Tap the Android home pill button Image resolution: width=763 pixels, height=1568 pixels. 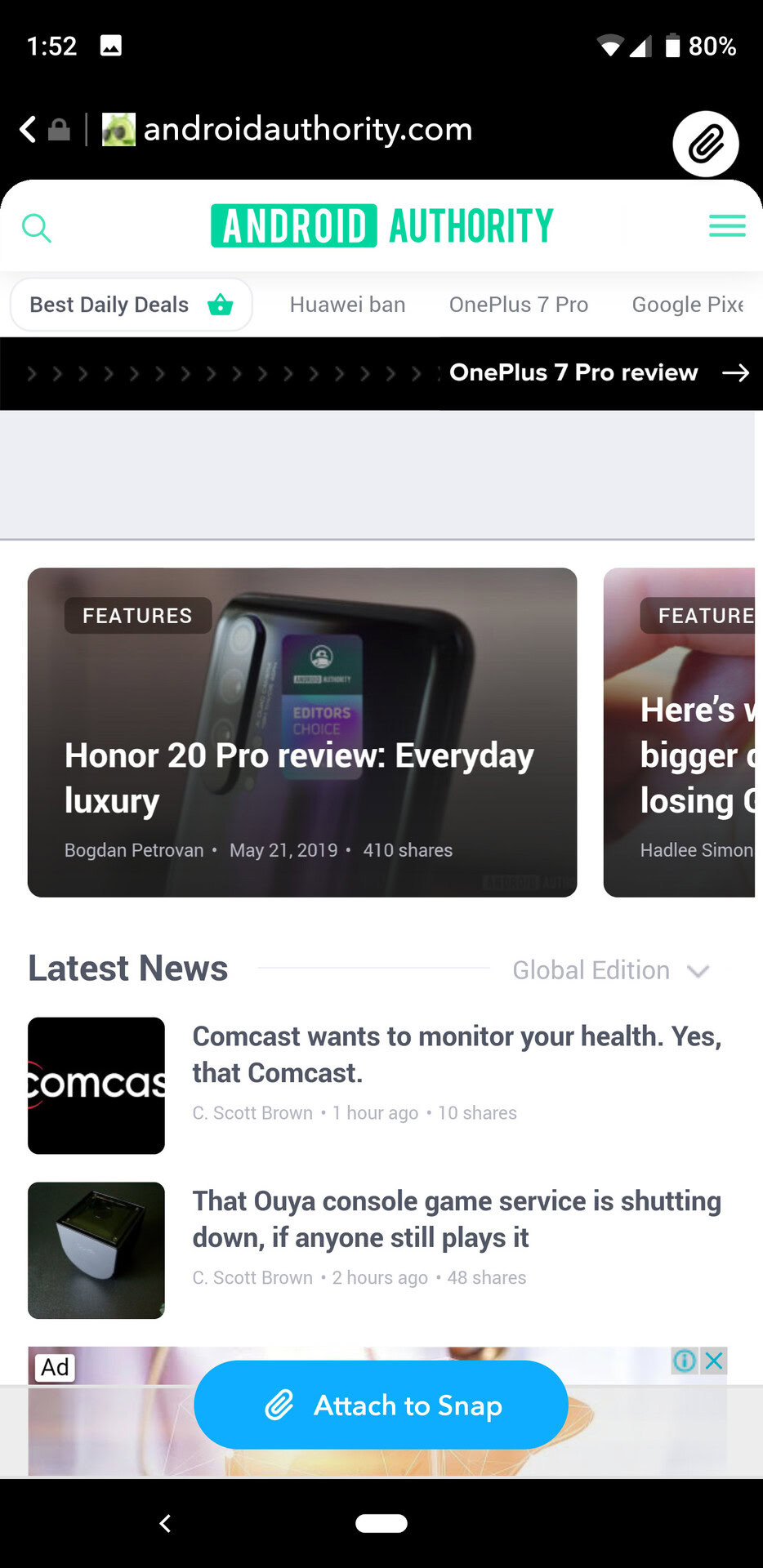point(381,1523)
